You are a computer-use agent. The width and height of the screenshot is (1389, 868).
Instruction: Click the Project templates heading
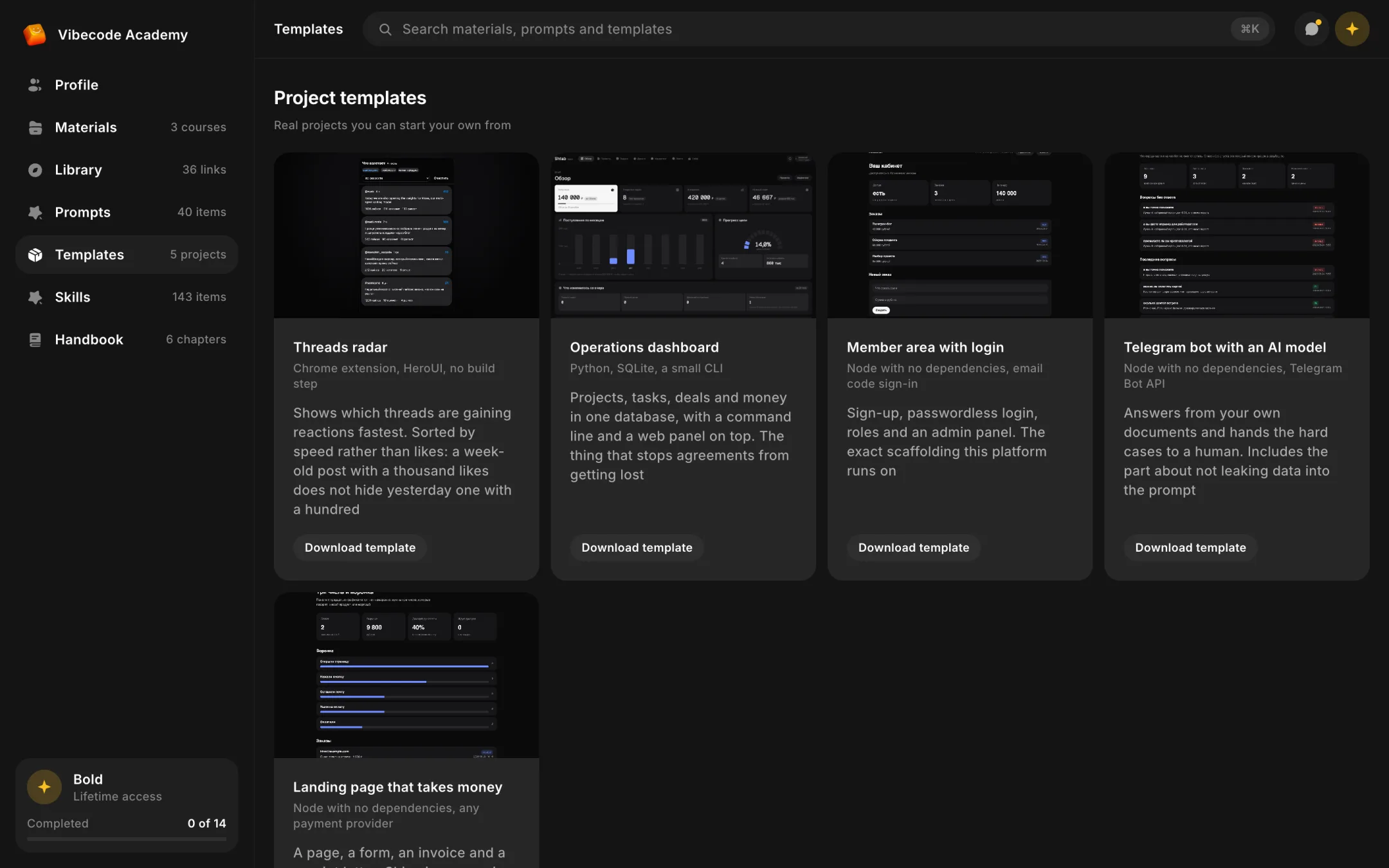[350, 98]
